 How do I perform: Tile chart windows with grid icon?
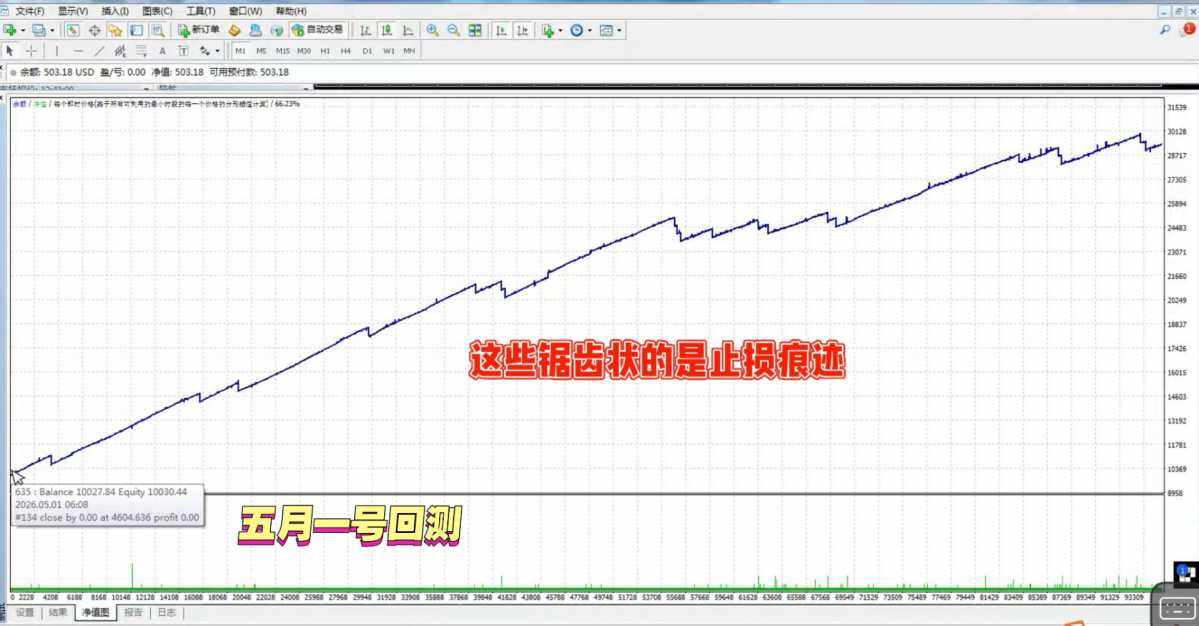[475, 31]
